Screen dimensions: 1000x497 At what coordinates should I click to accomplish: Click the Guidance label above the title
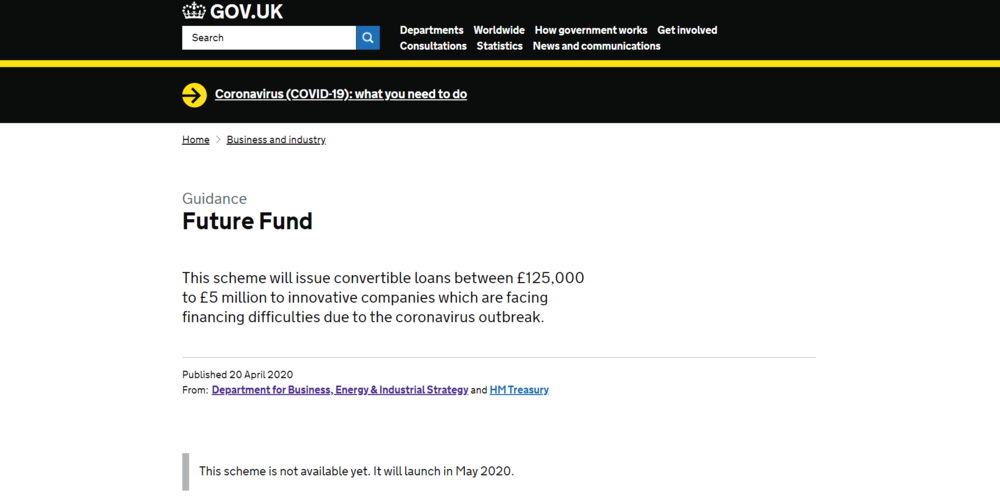click(214, 198)
